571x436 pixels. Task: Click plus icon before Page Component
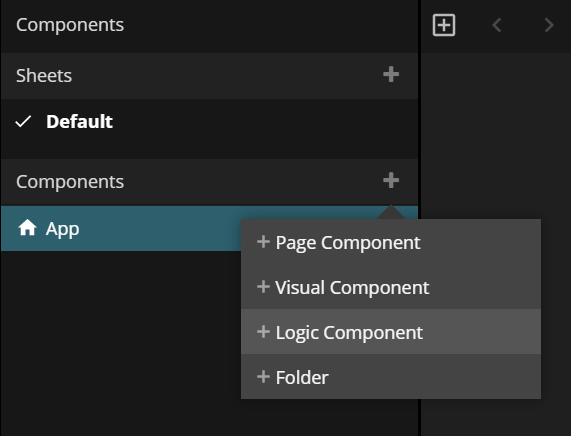(263, 242)
